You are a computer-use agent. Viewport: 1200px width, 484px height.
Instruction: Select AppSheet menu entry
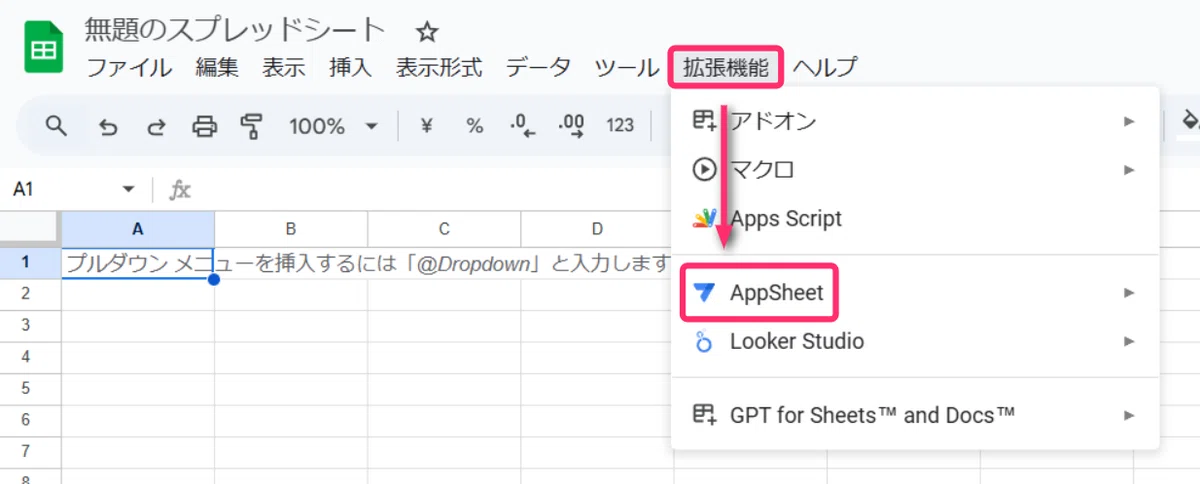coord(915,293)
